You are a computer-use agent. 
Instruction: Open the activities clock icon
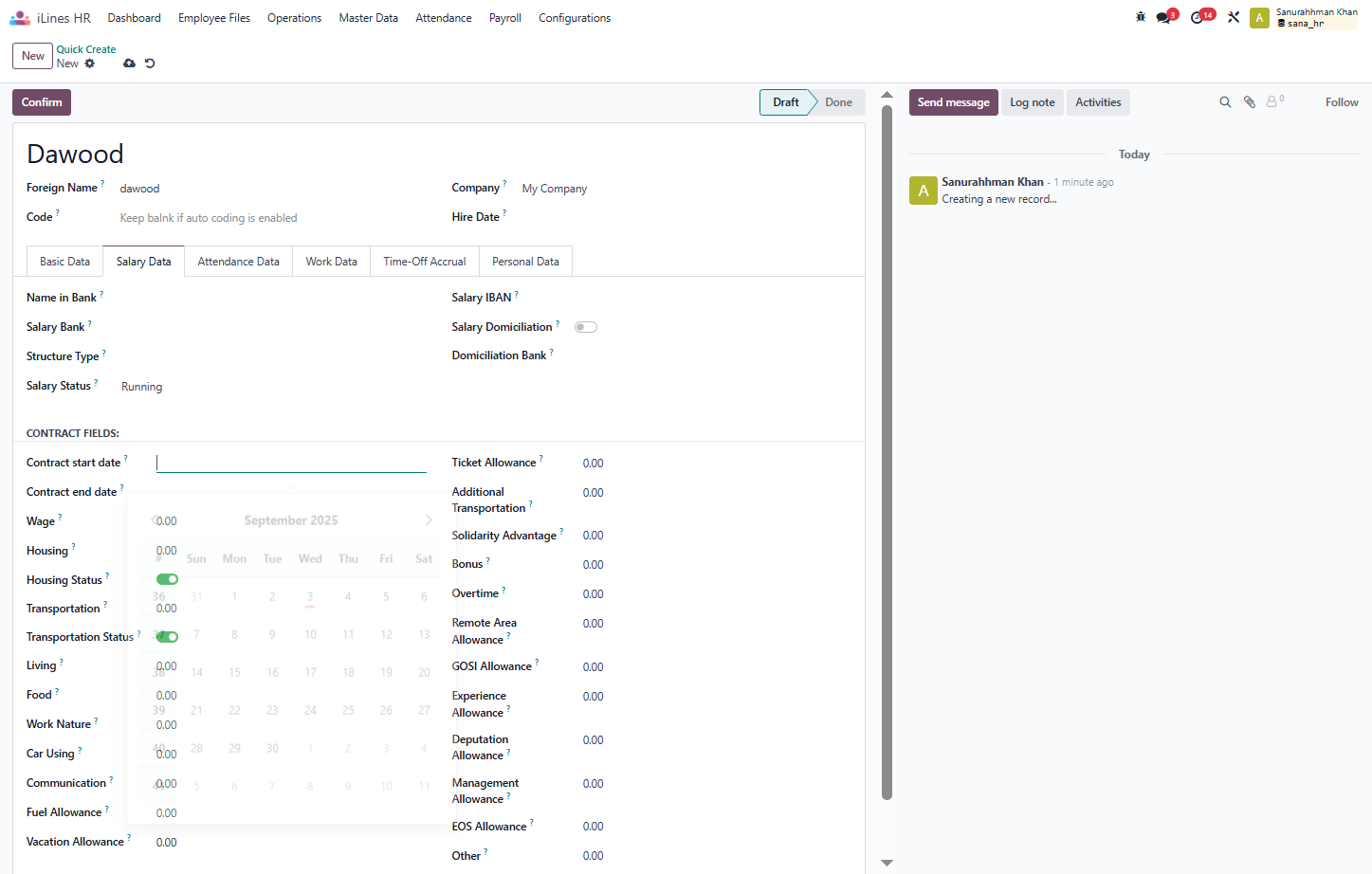pos(1198,17)
